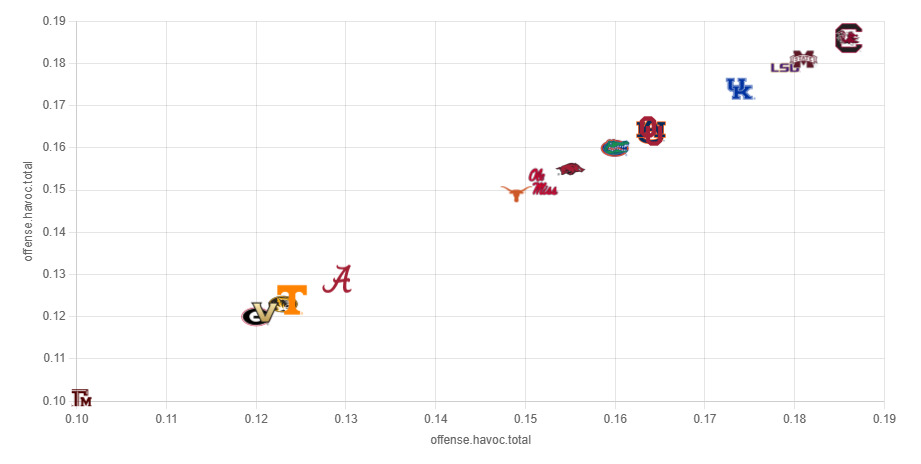Click the gold Vanderbilt V logo
The image size is (921, 464).
[267, 310]
